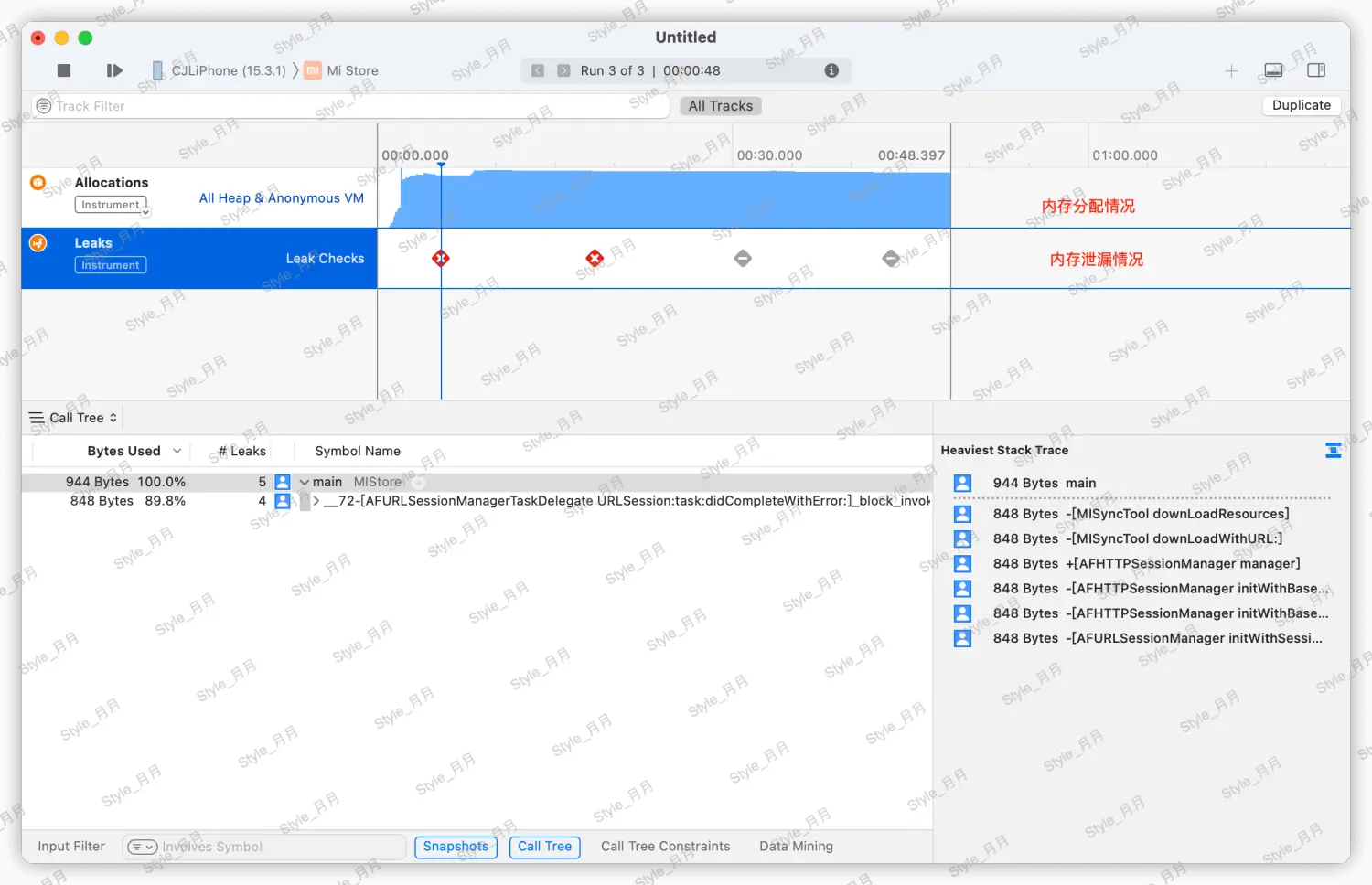Click the Call Tree button in bottom bar
The image size is (1372, 885).
(x=544, y=847)
